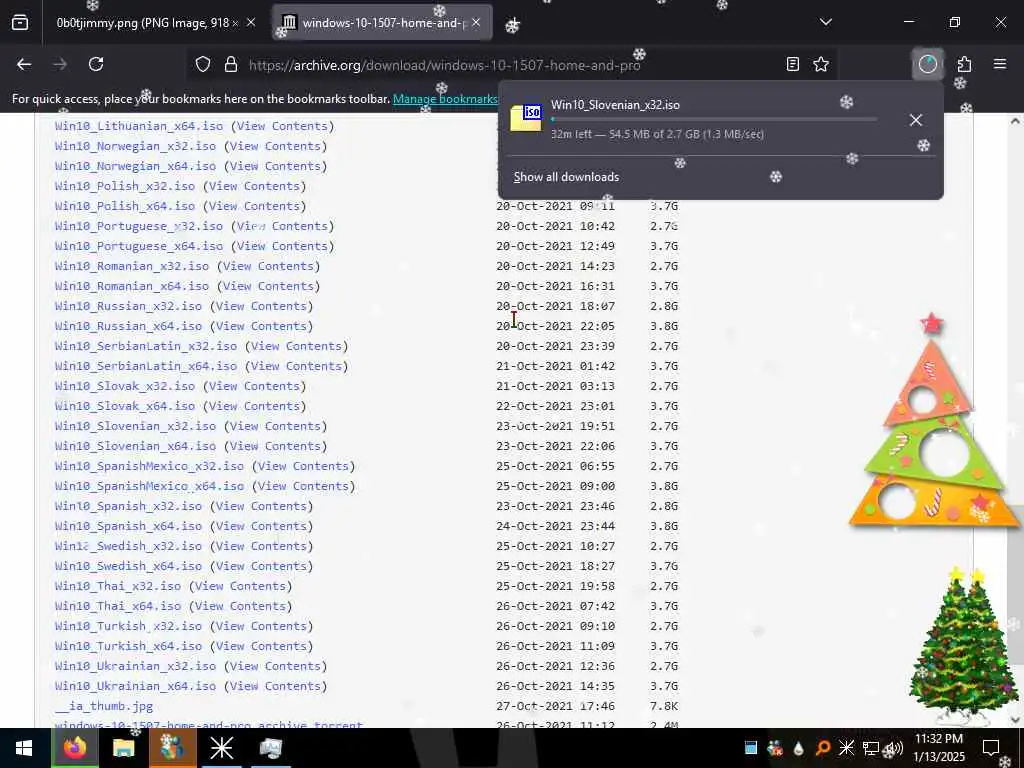The image size is (1024, 768).
Task: Open Win10_Swedish_x64.iso
Action: click(129, 566)
